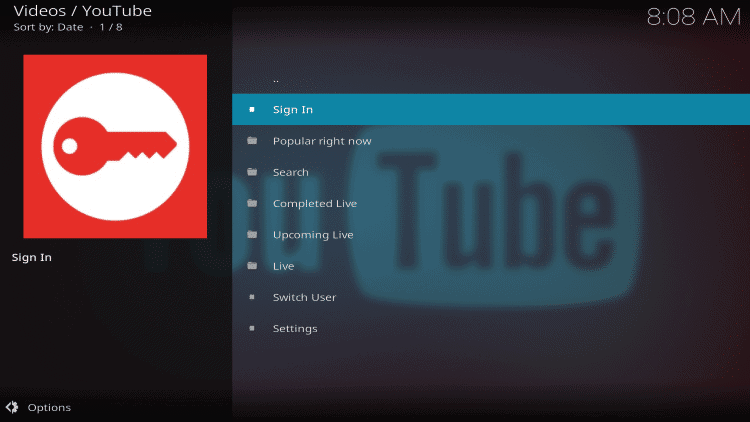Click the Settings bullet icon
The height and width of the screenshot is (422, 750).
pyautogui.click(x=252, y=328)
